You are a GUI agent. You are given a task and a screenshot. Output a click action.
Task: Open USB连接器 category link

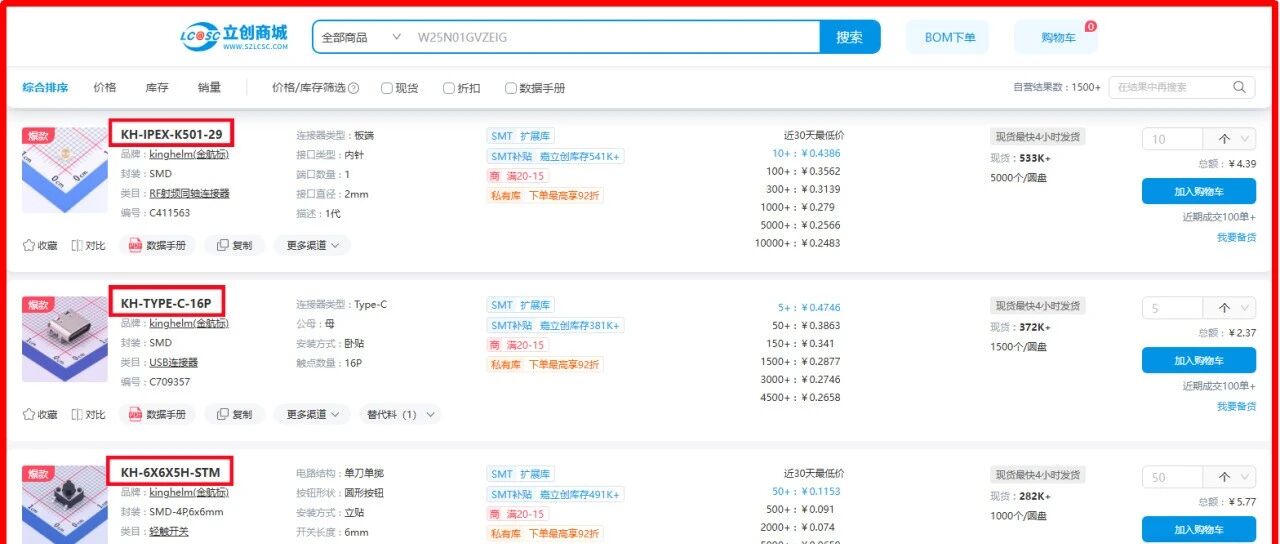pyautogui.click(x=174, y=362)
